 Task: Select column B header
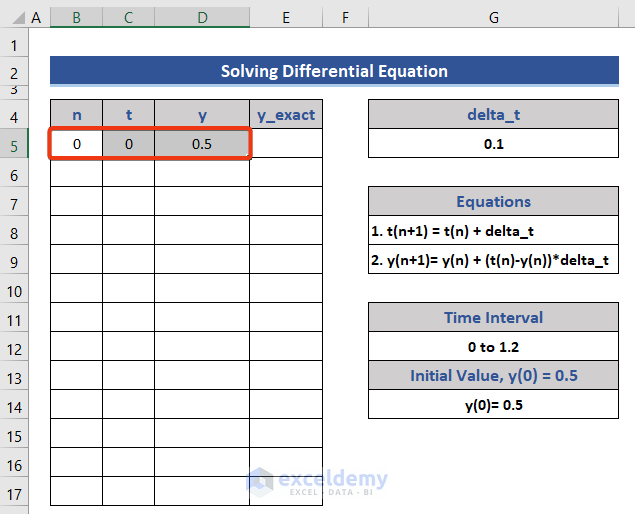77,17
